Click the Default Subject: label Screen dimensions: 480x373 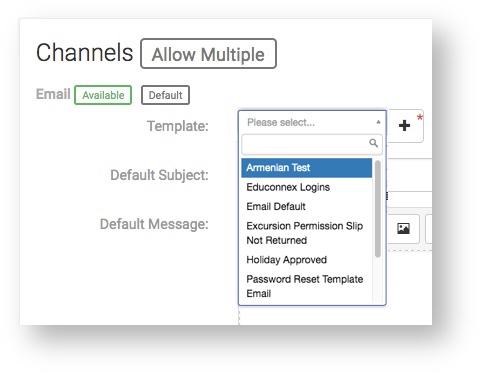point(159,175)
